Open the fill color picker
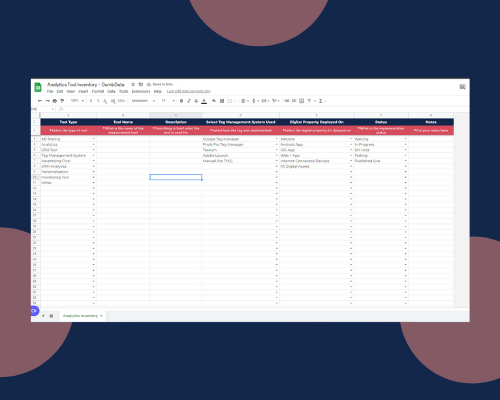This screenshot has width=500, height=400. pos(214,101)
